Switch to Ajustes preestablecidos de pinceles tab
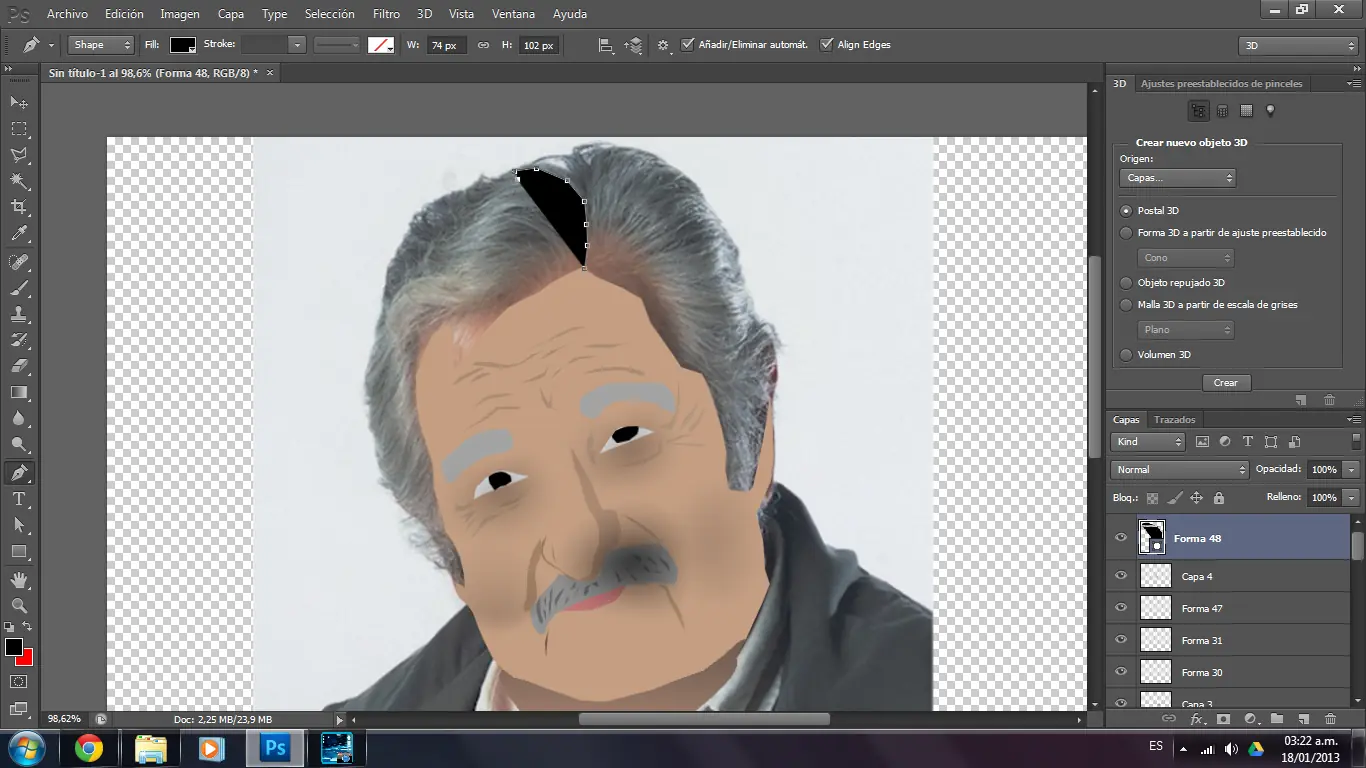The width and height of the screenshot is (1366, 768). click(x=1221, y=84)
